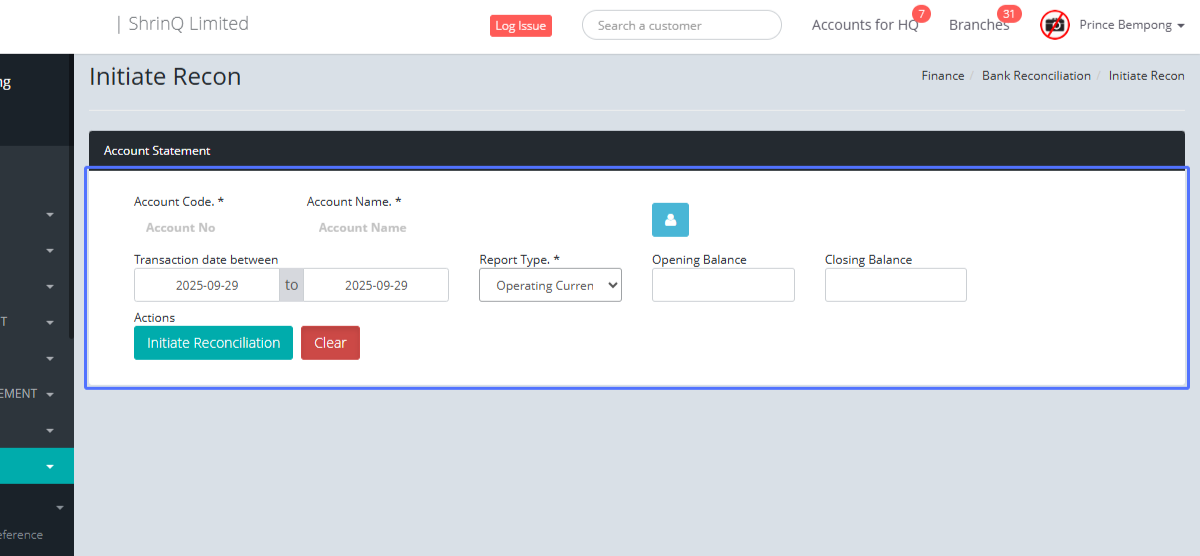Select the transaction start date field
The image size is (1200, 556).
(207, 285)
